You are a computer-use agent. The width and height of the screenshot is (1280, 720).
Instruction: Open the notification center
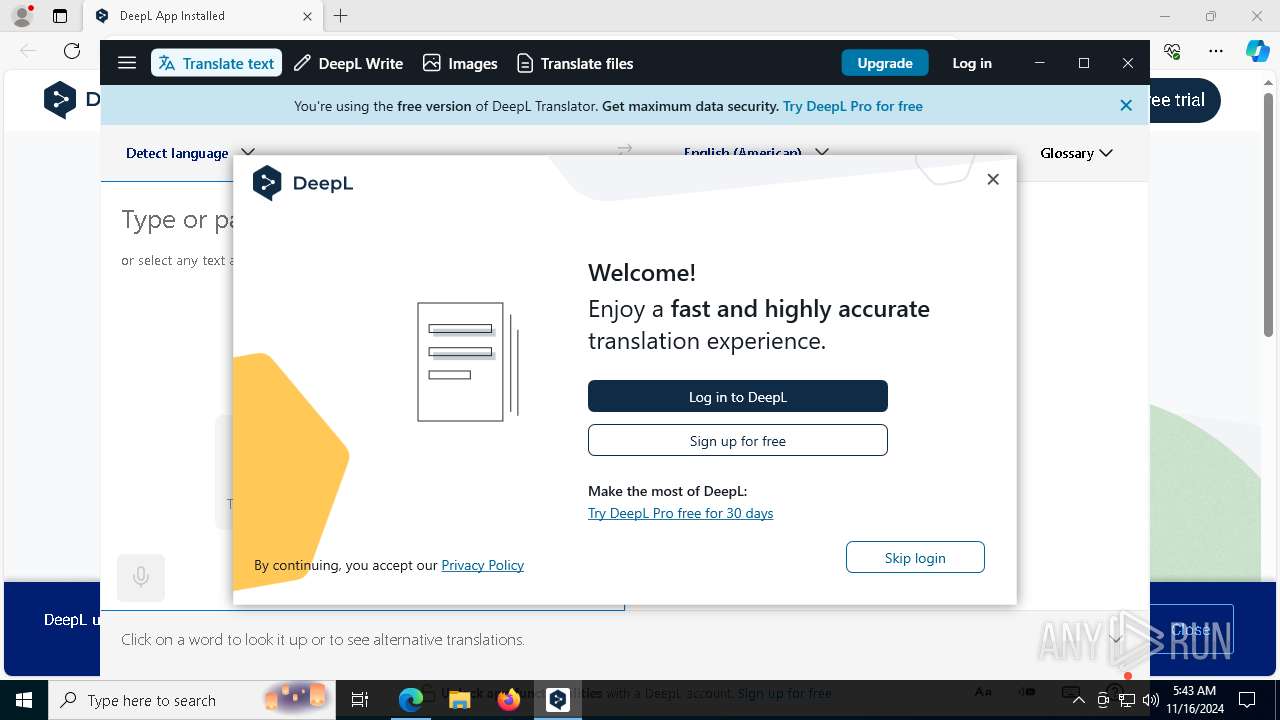tap(1247, 700)
